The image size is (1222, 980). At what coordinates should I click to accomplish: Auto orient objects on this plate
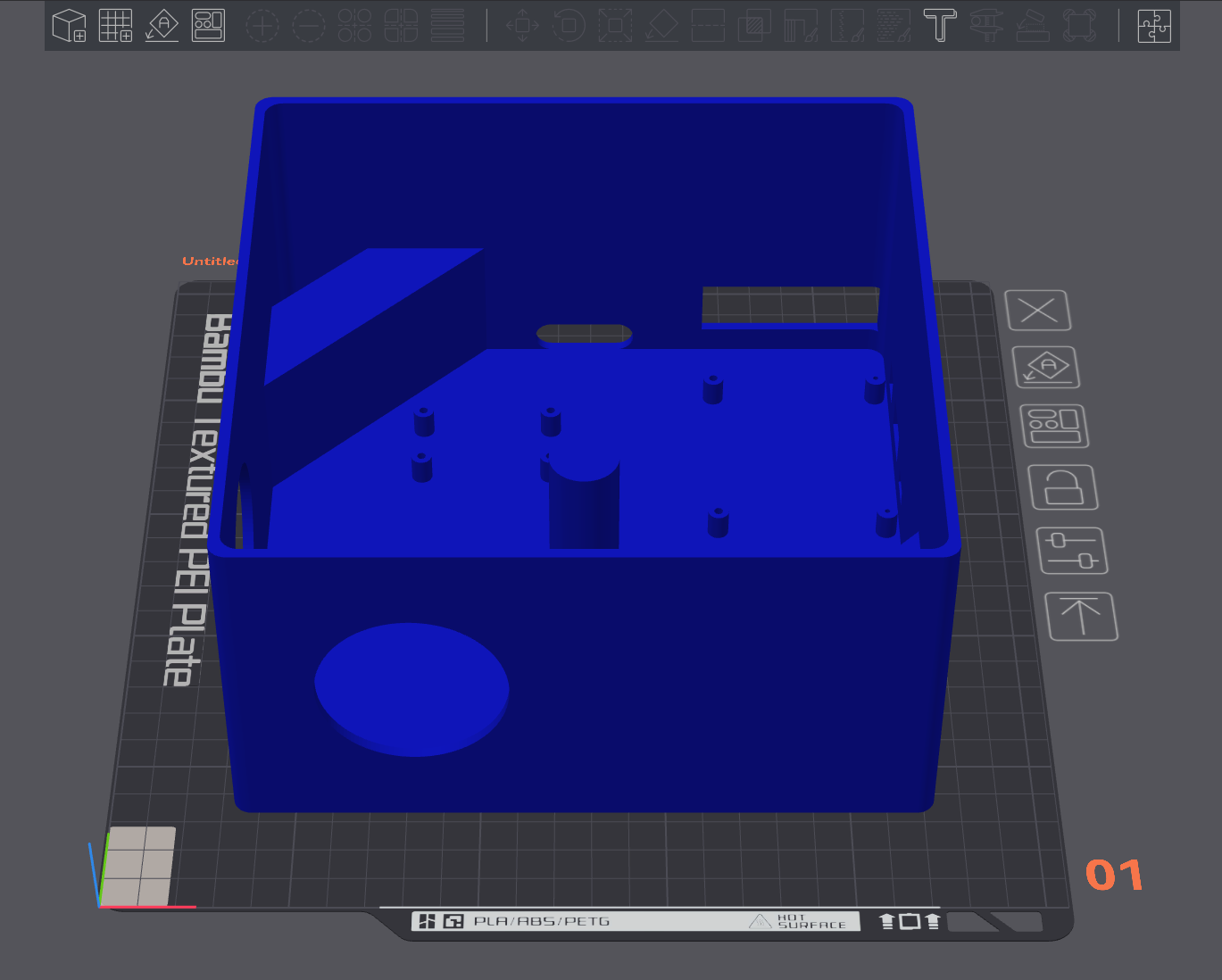pyautogui.click(x=1046, y=368)
